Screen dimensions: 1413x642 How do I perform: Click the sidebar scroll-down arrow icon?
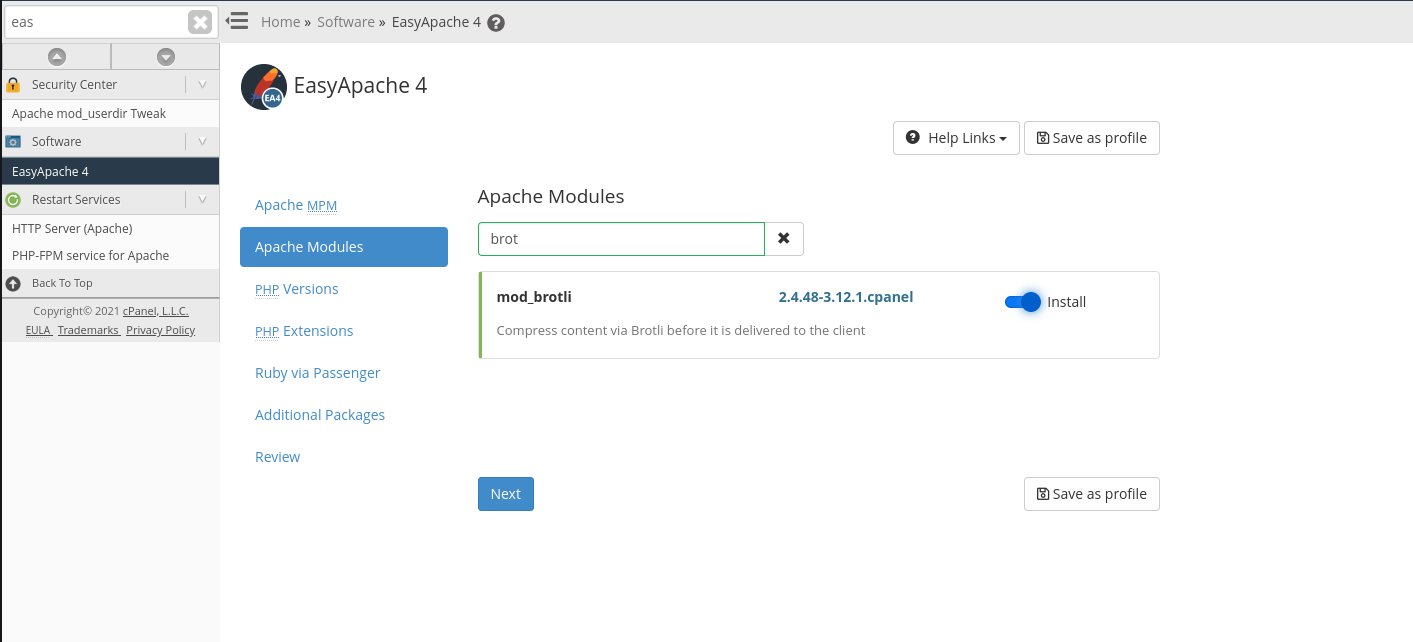pyautogui.click(x=166, y=57)
